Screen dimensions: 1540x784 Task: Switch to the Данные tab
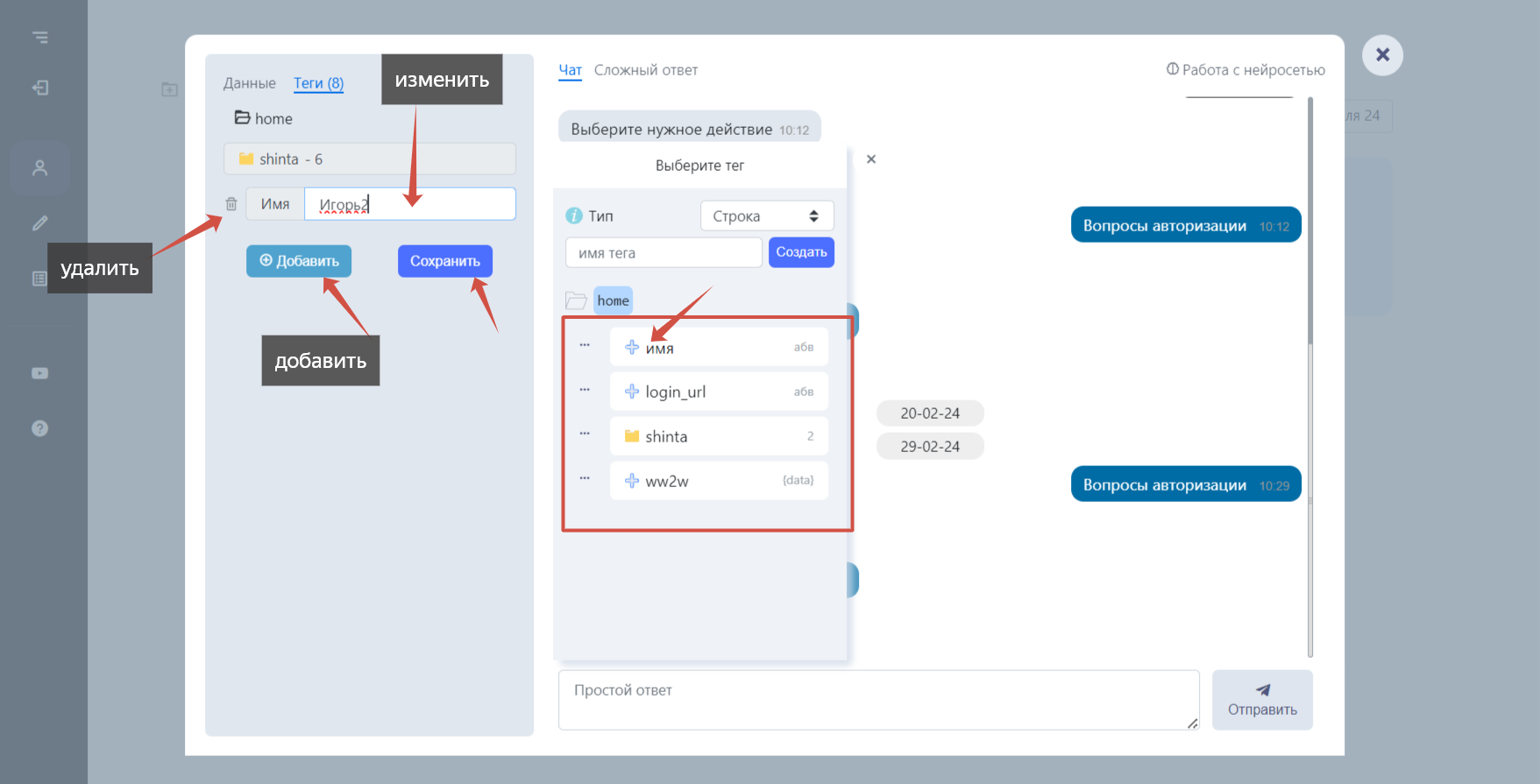[x=250, y=83]
